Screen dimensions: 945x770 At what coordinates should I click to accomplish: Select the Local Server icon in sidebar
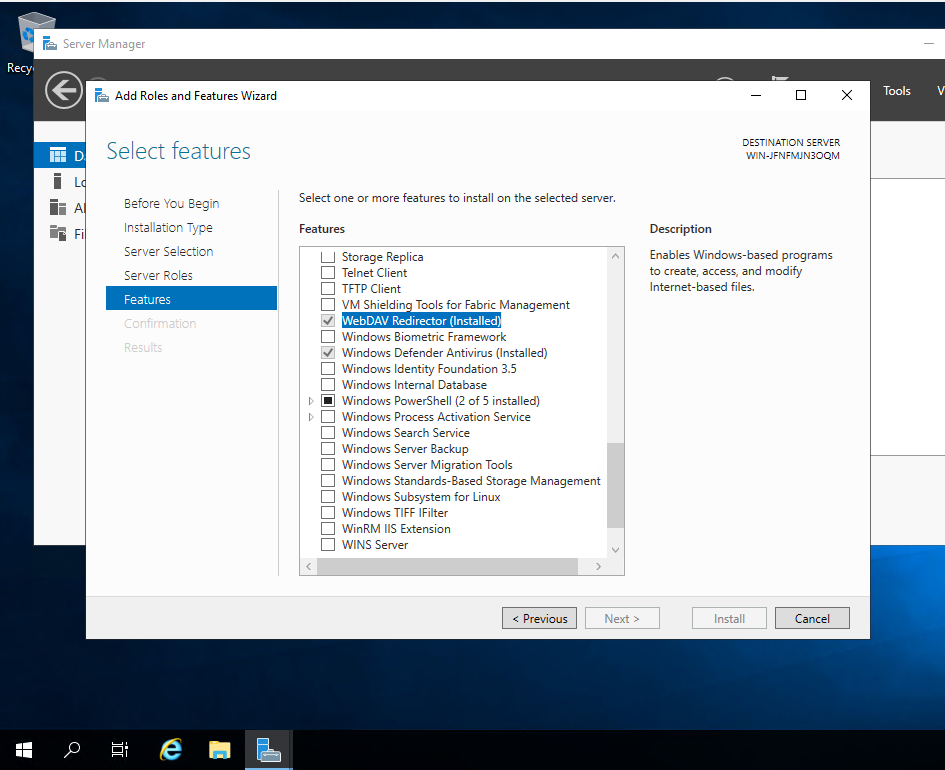(58, 181)
